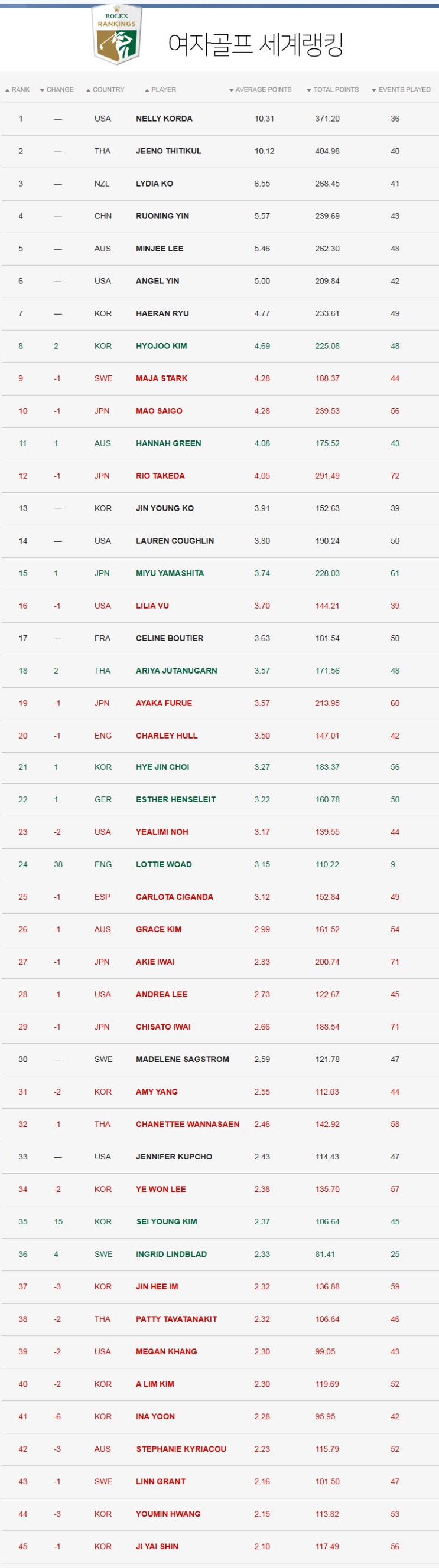439x1568 pixels.
Task: Sort by EVENTS PLAYED column
Action: [x=401, y=90]
